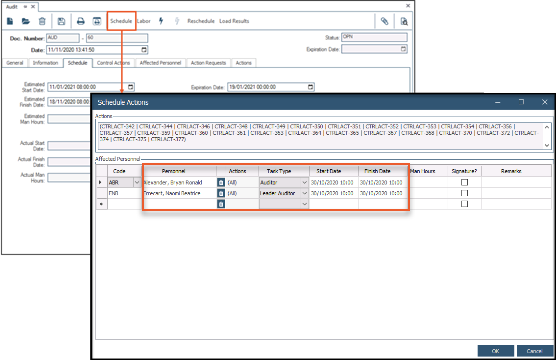This screenshot has width=556, height=360.
Task: Select the ABR row header arrow
Action: click(101, 182)
